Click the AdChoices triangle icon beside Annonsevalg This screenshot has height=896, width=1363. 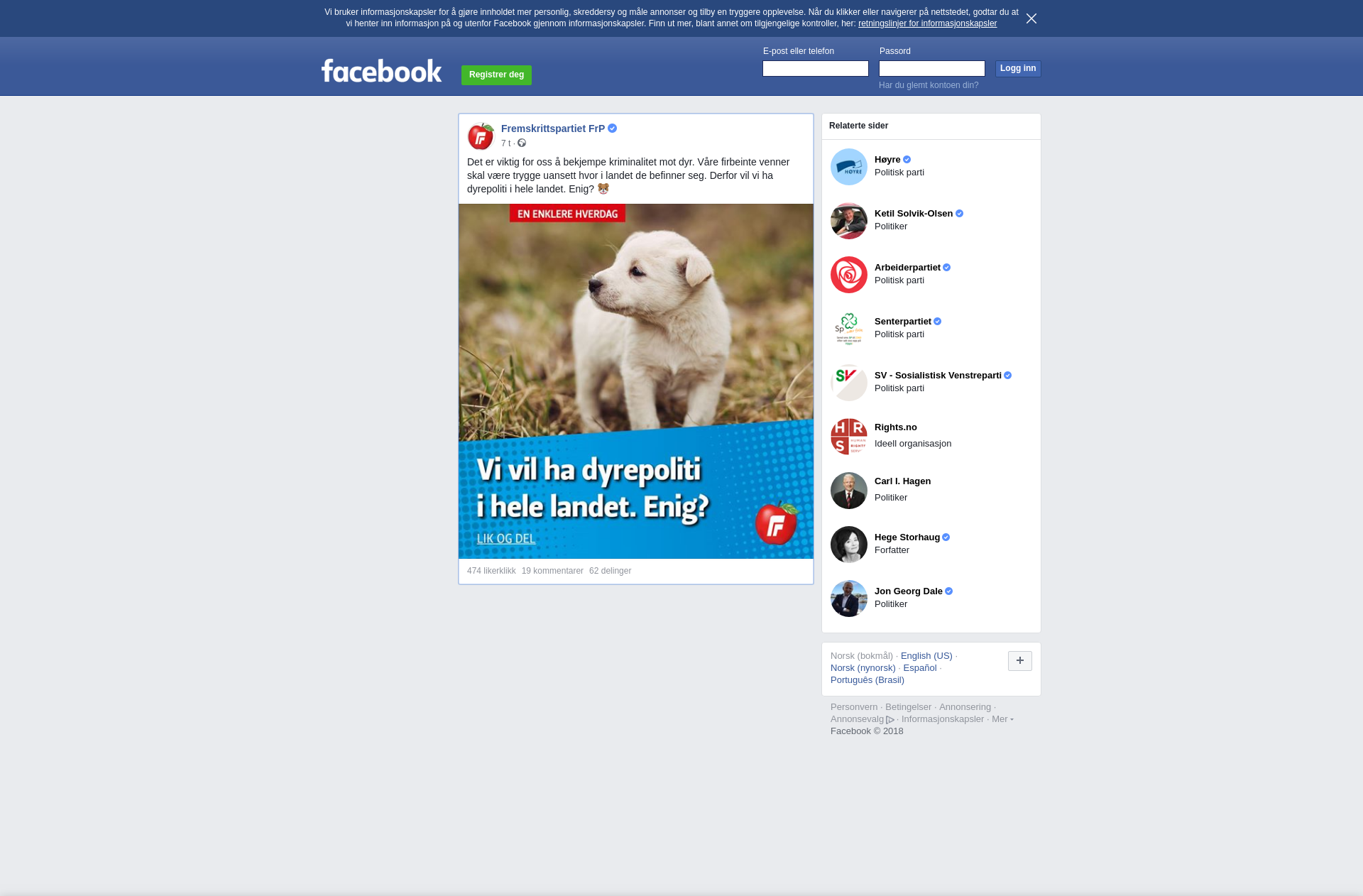click(890, 720)
